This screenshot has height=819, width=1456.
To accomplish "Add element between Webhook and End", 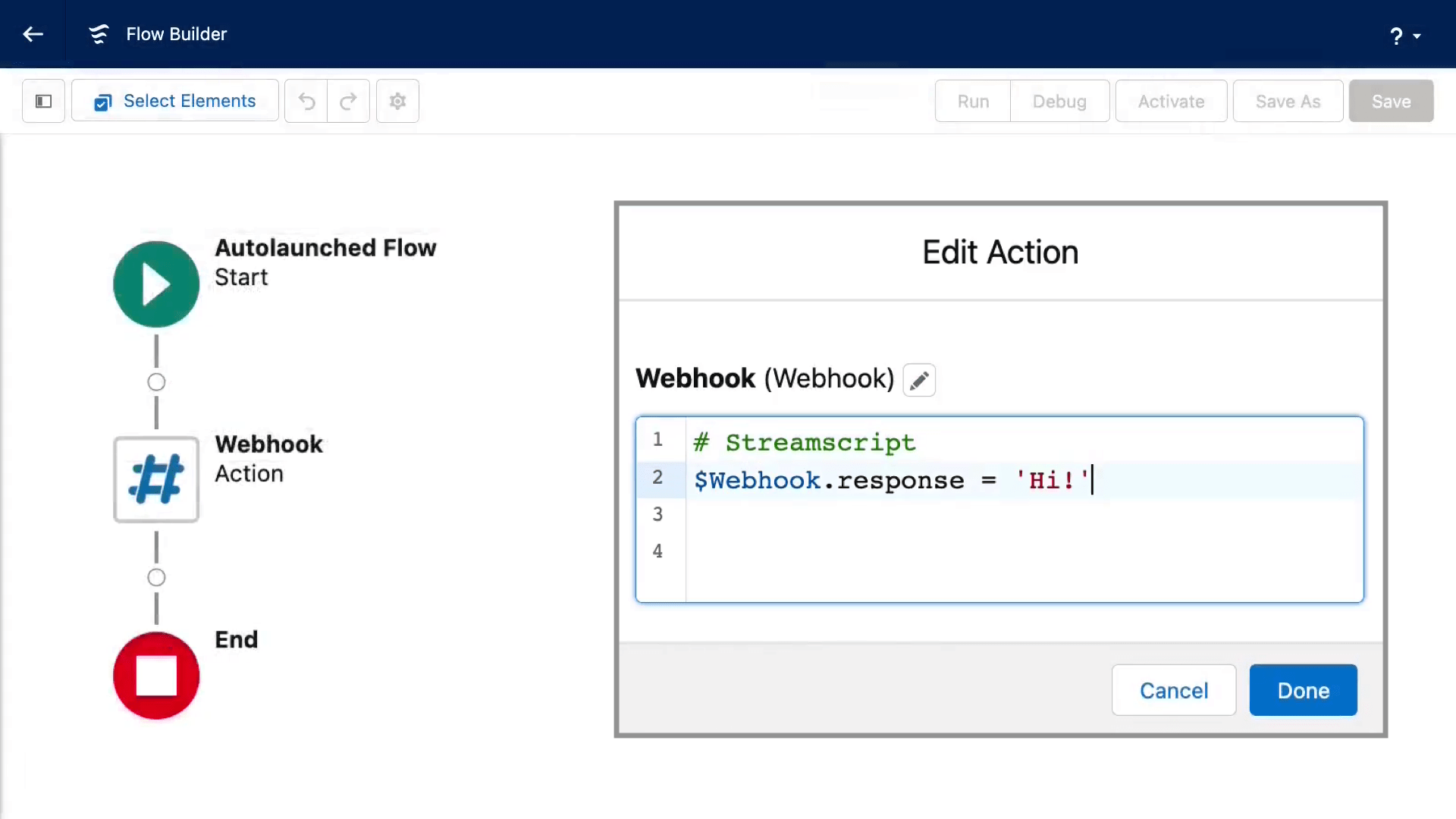I will 156,578.
